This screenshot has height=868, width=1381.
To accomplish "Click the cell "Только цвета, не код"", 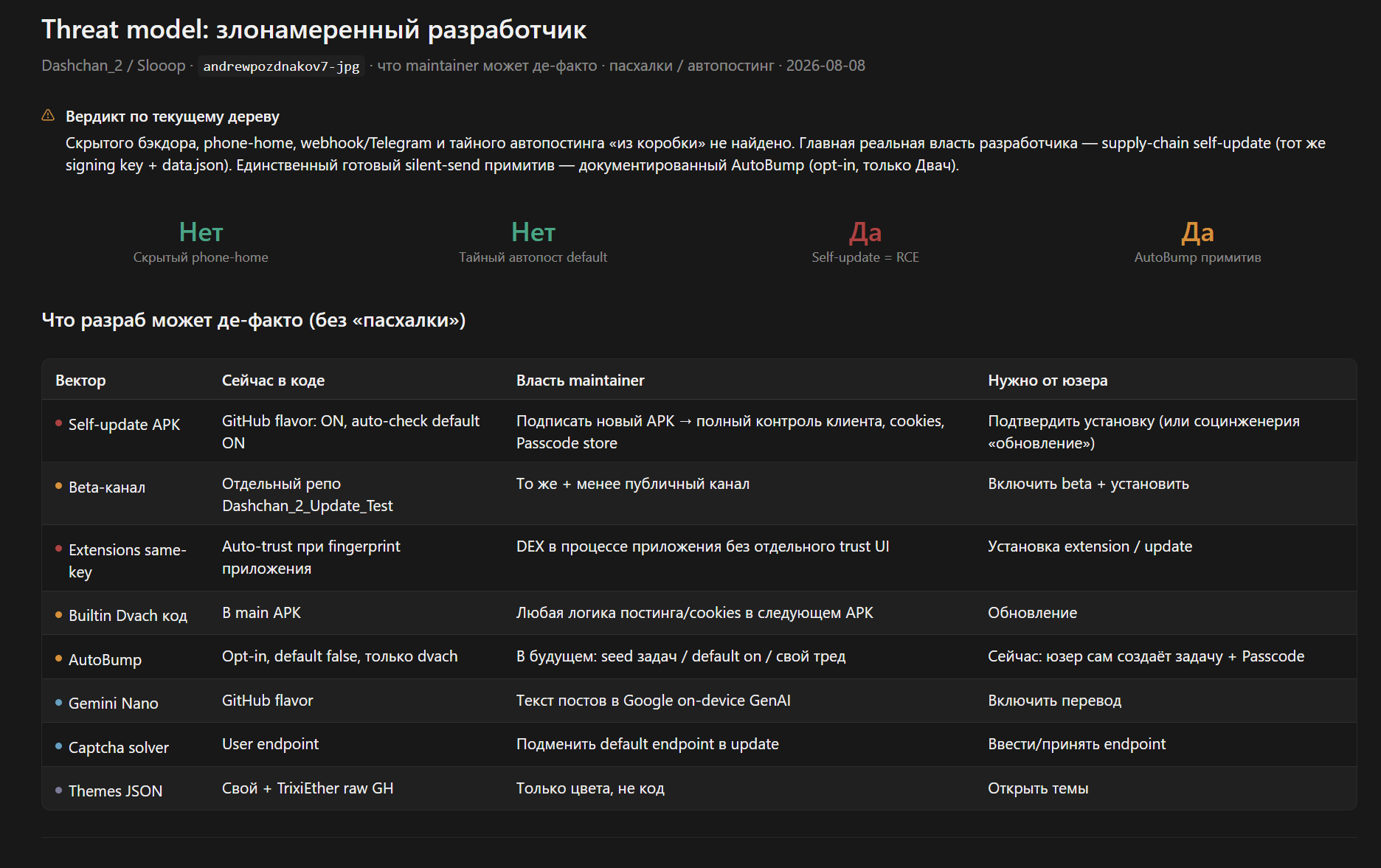I will pyautogui.click(x=590, y=788).
